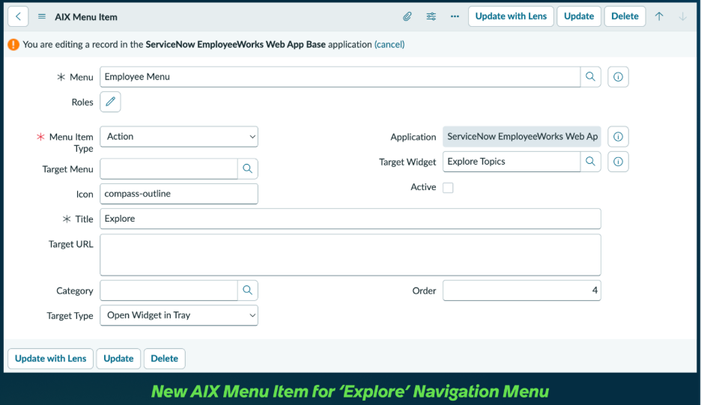Click the Title field containing Explore
This screenshot has width=701, height=405.
pos(350,219)
